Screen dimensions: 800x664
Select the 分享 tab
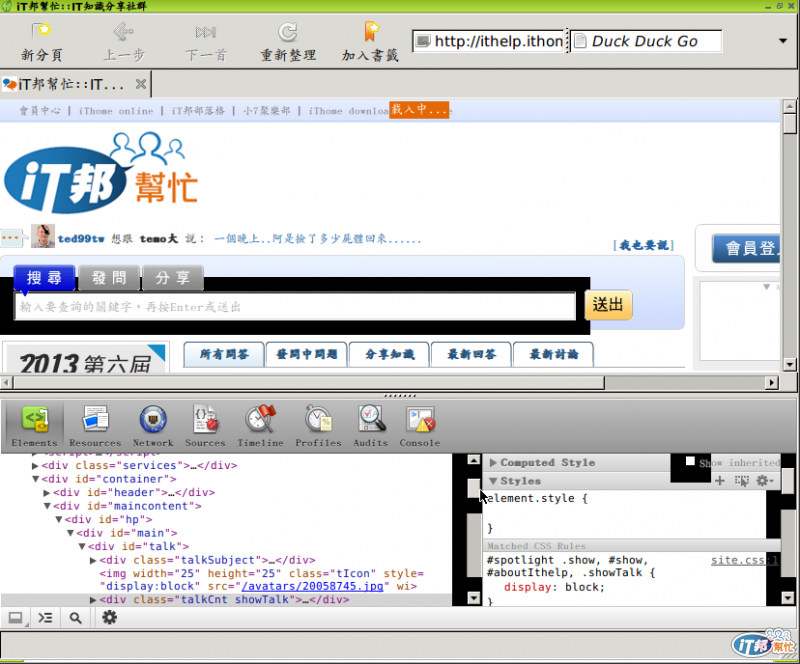coord(173,278)
